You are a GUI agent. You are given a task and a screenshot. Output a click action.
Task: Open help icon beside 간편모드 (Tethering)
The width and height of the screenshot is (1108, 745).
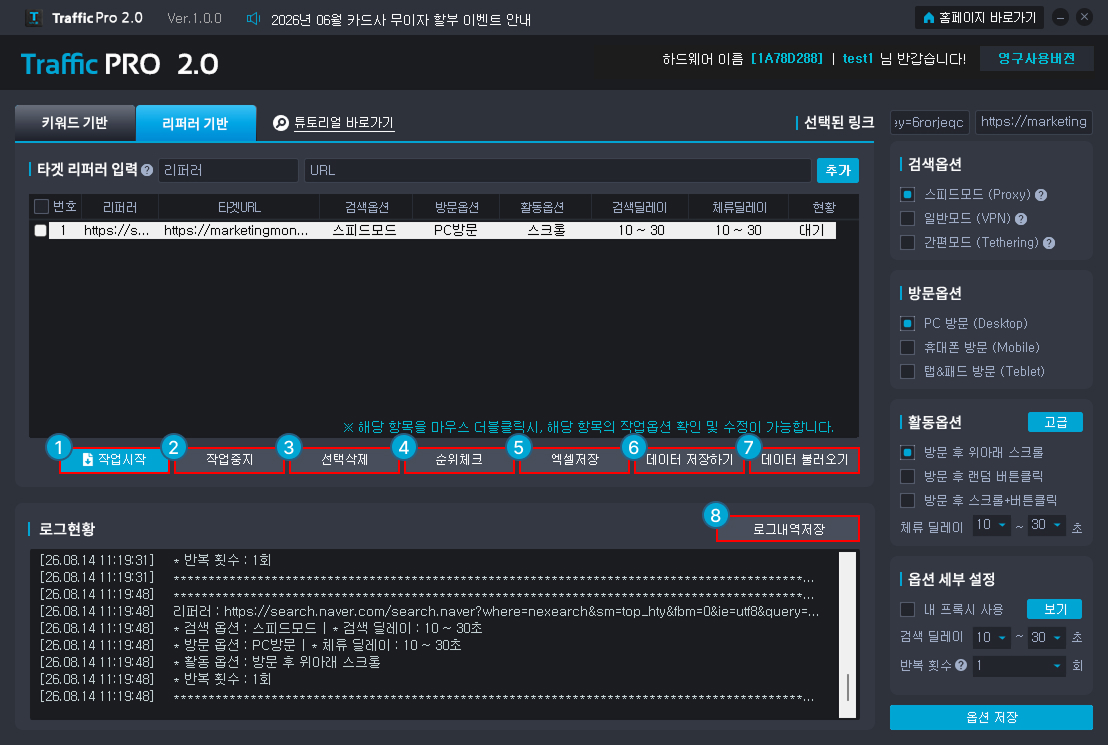click(x=1049, y=243)
